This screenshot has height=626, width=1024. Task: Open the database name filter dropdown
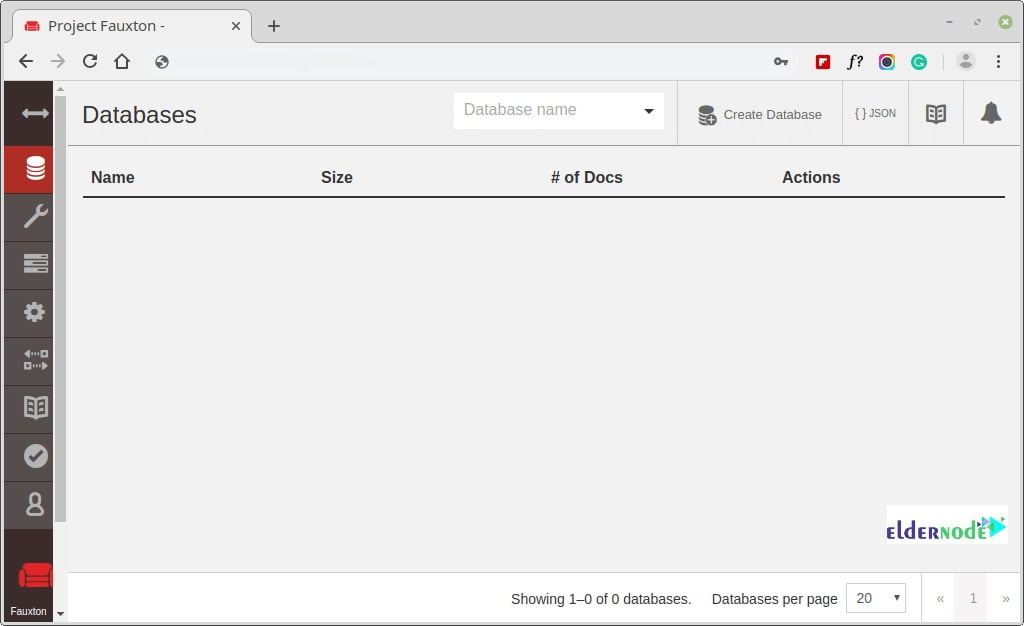[x=649, y=110]
